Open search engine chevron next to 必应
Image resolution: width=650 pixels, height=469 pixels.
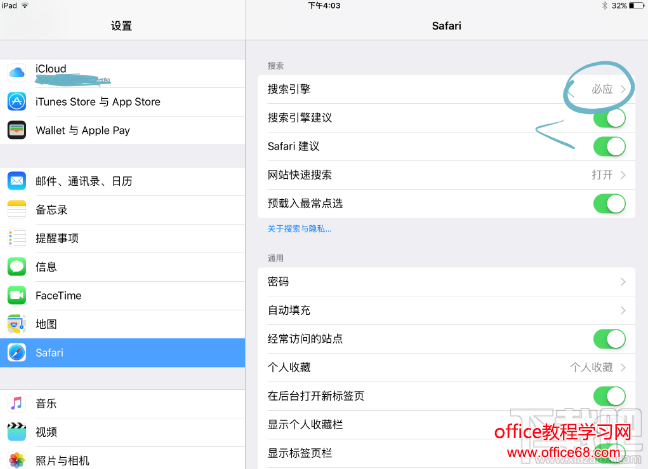point(623,89)
